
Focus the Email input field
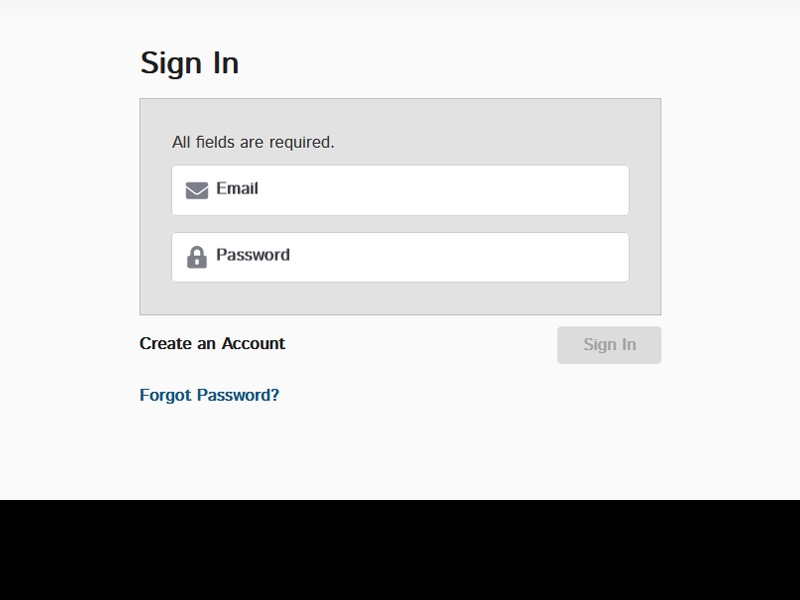click(400, 190)
